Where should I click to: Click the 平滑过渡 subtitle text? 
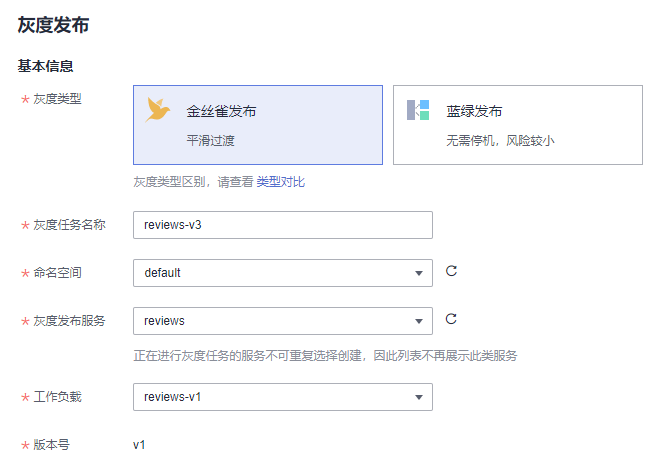211,140
